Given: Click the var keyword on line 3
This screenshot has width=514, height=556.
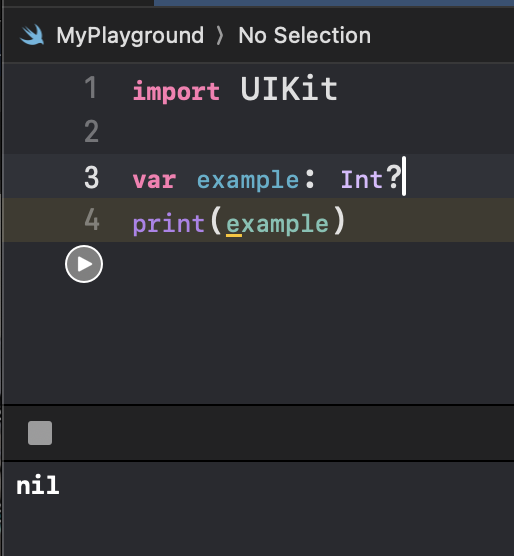Looking at the screenshot, I should coord(154,180).
